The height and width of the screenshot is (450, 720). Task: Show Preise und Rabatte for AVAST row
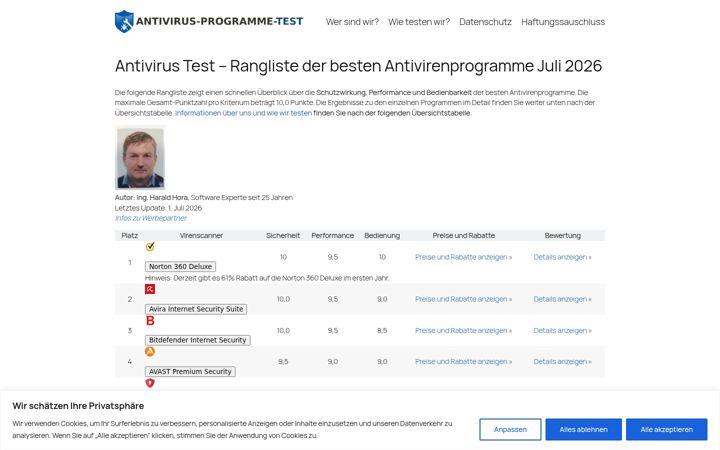pyautogui.click(x=463, y=362)
